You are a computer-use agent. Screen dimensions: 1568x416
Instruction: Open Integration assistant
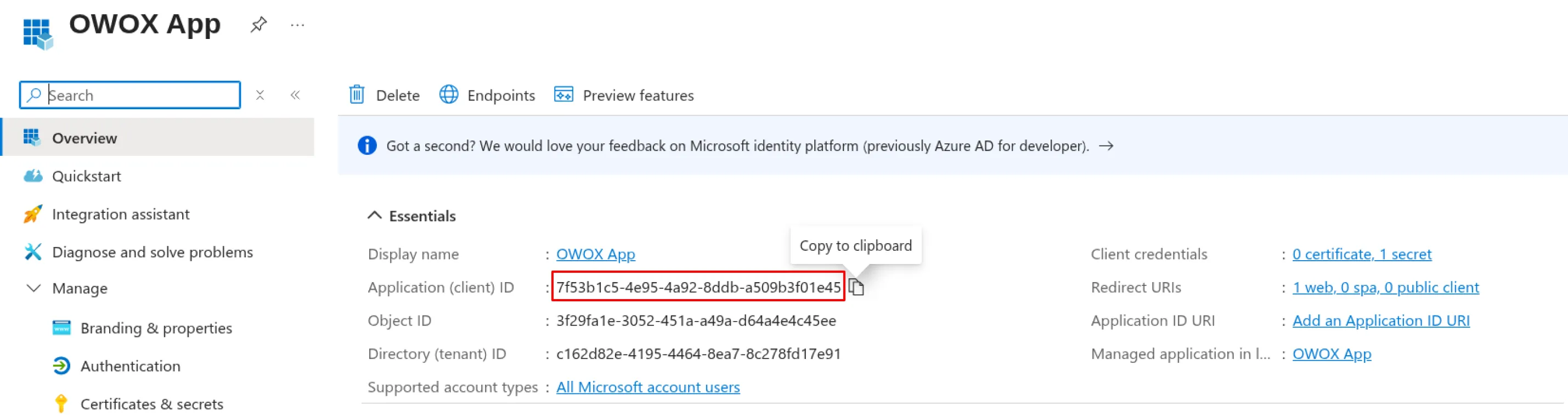(121, 215)
